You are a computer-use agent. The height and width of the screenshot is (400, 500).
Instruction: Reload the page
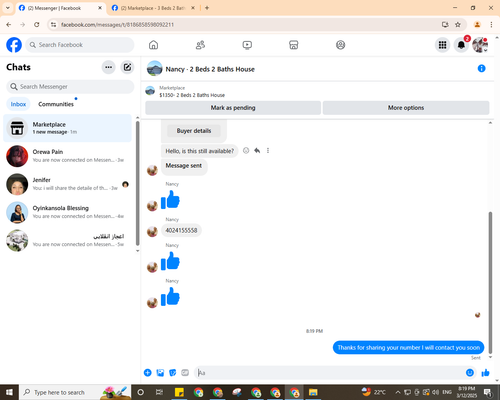37,25
